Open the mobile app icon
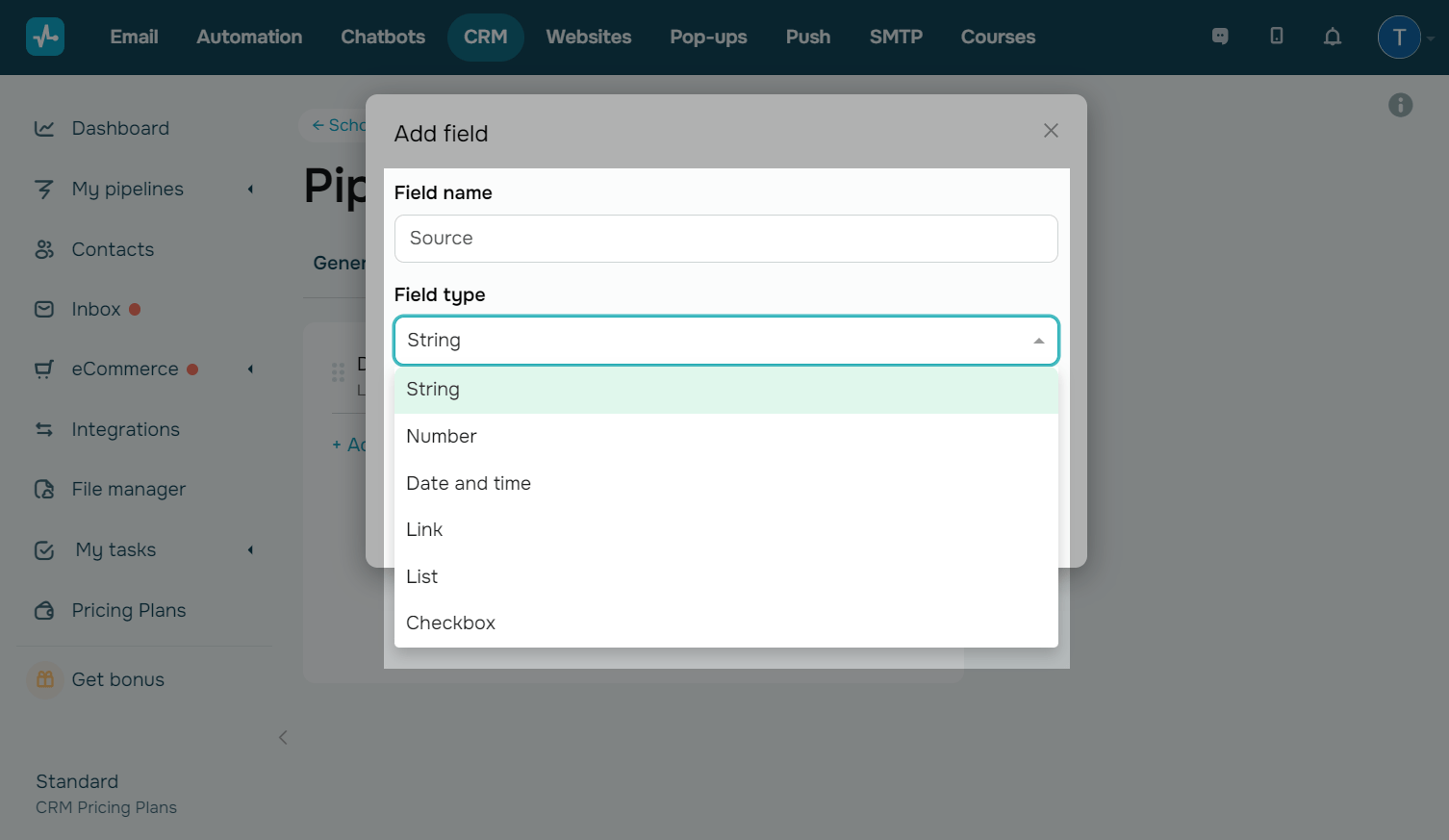 click(1277, 37)
